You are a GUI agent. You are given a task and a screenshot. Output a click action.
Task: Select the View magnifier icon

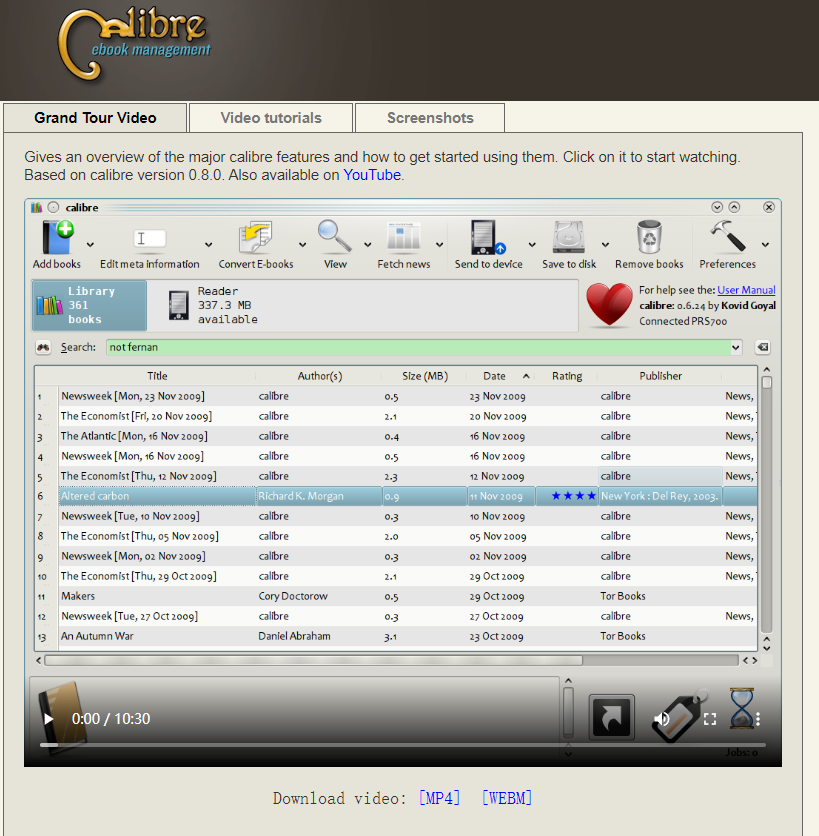(x=334, y=236)
